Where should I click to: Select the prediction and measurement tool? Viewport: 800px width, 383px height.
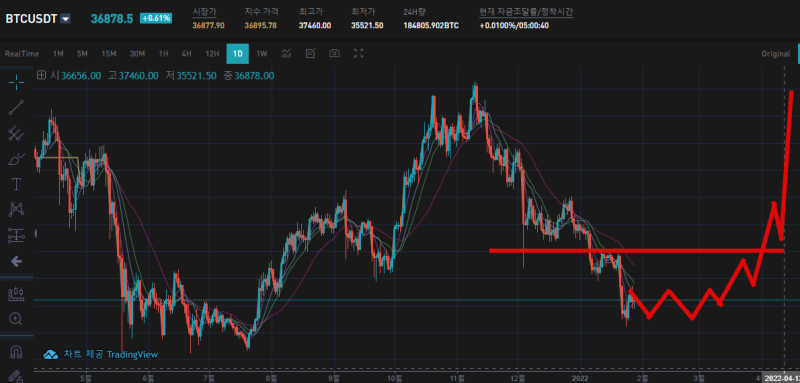click(16, 235)
